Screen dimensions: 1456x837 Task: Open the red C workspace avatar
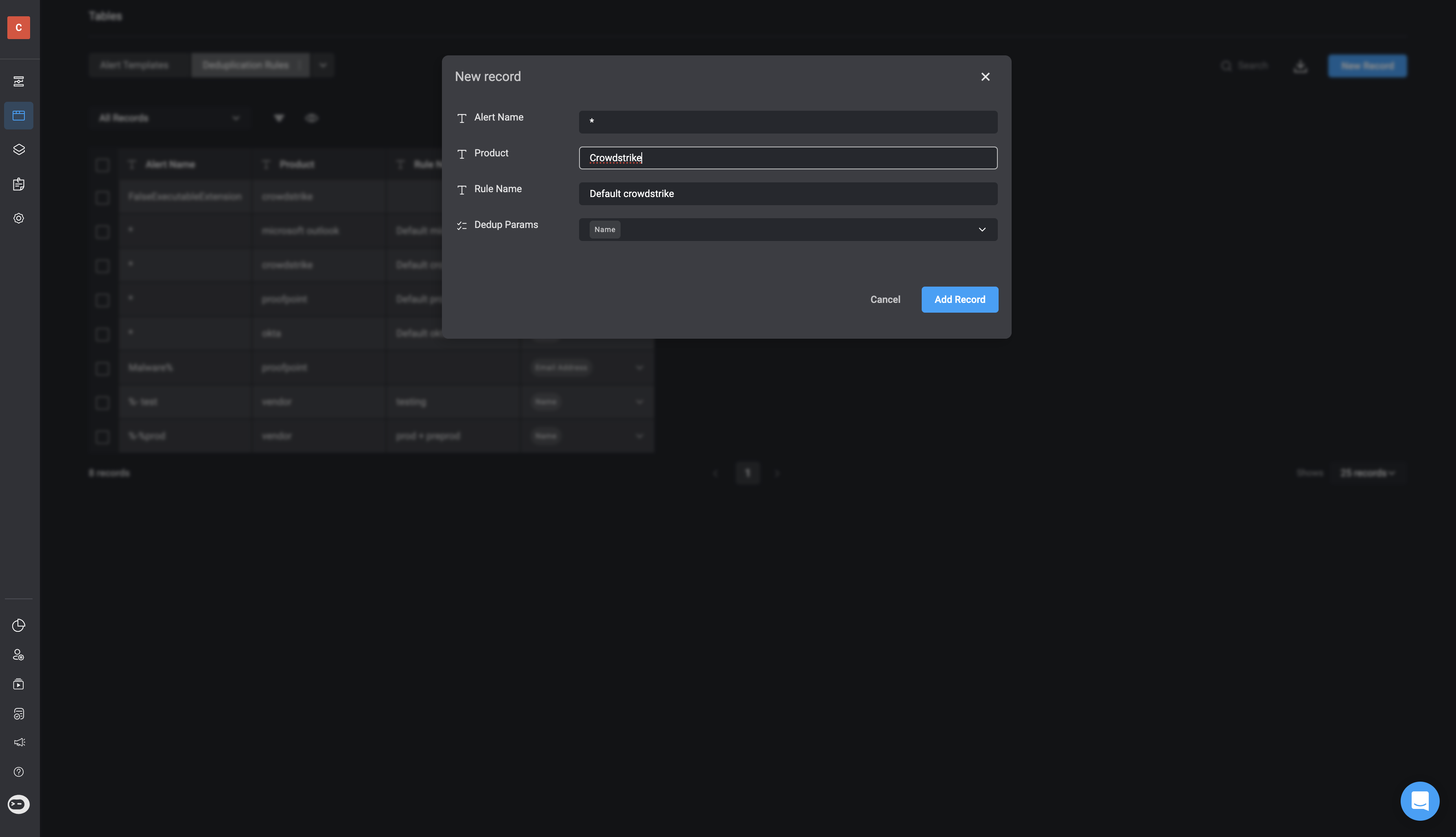tap(18, 27)
